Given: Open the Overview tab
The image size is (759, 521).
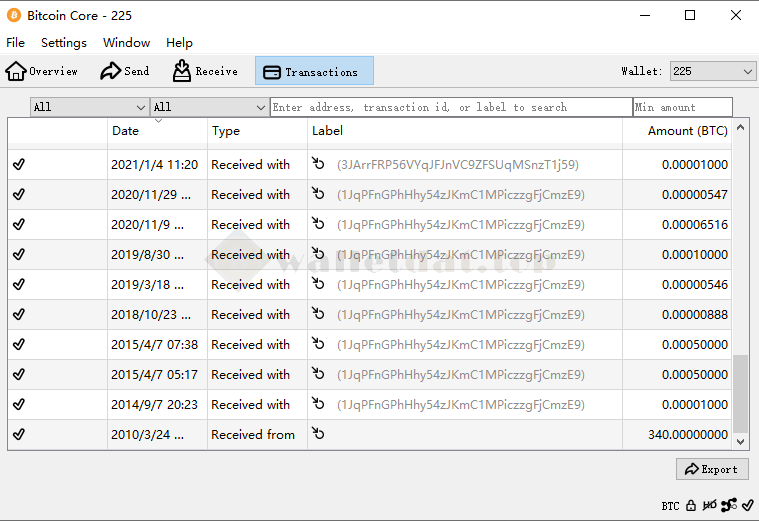Looking at the screenshot, I should pyautogui.click(x=42, y=71).
